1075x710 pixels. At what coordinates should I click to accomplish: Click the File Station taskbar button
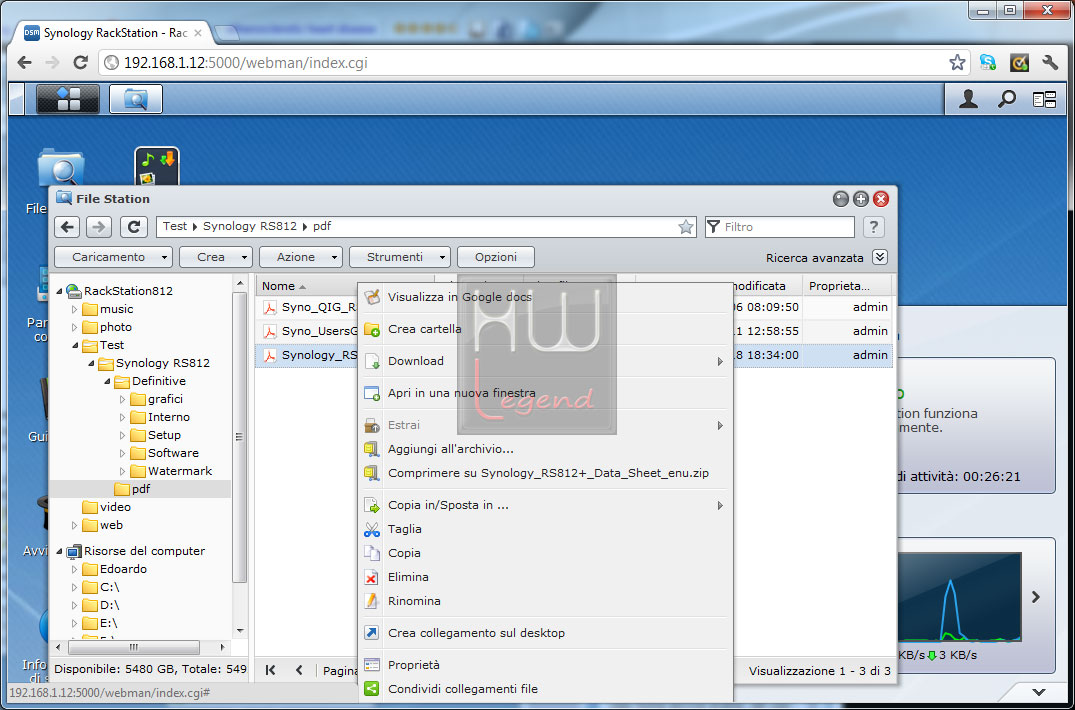pyautogui.click(x=136, y=99)
